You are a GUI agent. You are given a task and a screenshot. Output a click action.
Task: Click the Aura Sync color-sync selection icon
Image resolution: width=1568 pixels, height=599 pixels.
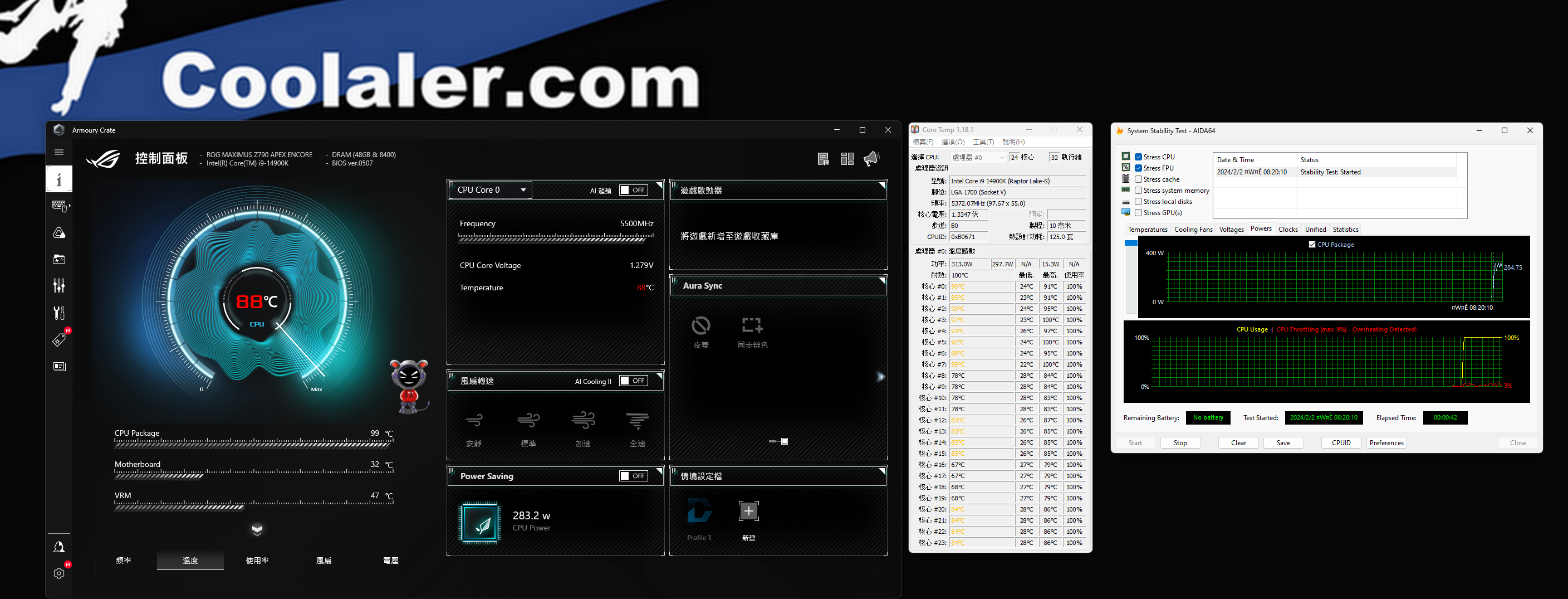click(752, 325)
